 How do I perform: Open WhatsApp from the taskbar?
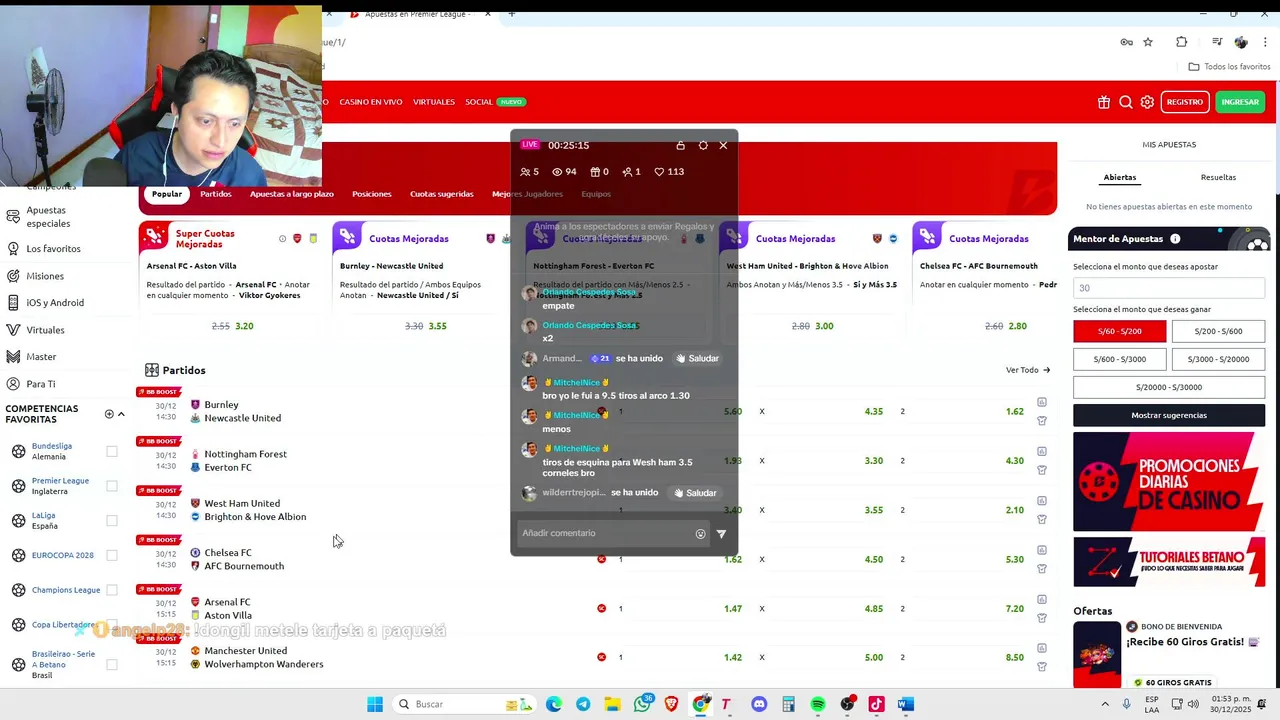[642, 704]
